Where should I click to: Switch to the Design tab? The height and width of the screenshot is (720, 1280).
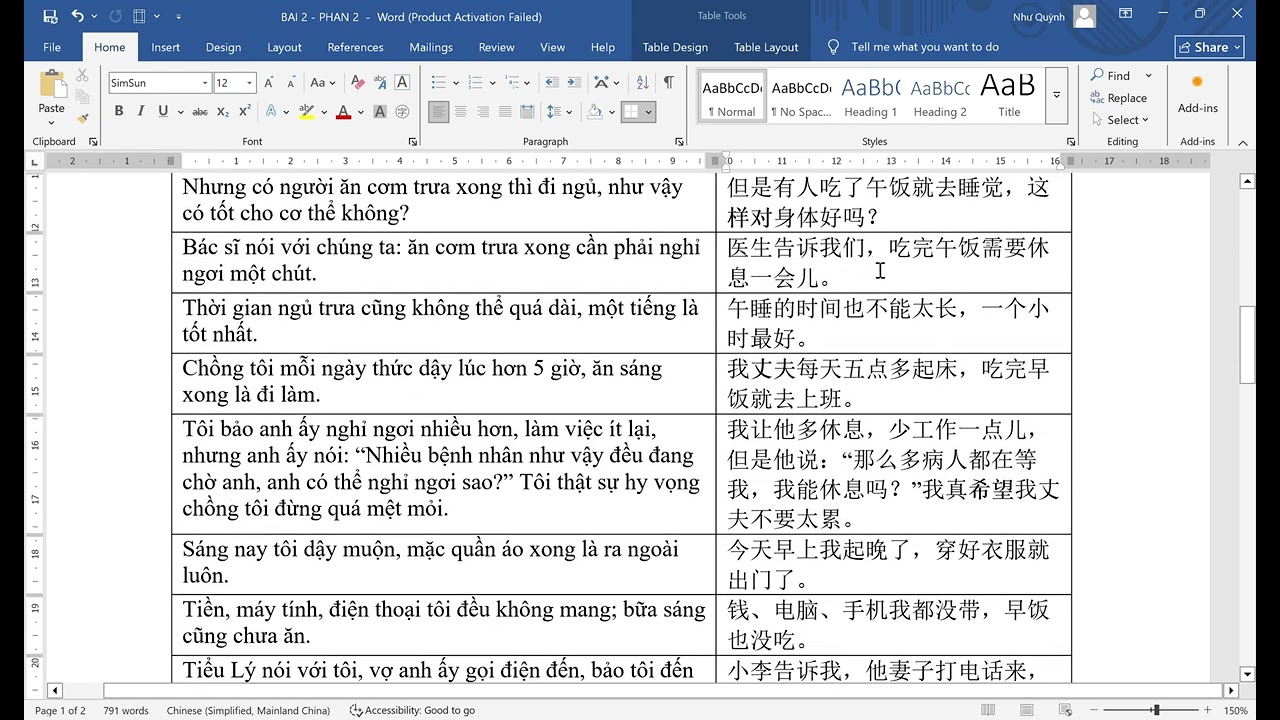coord(223,47)
